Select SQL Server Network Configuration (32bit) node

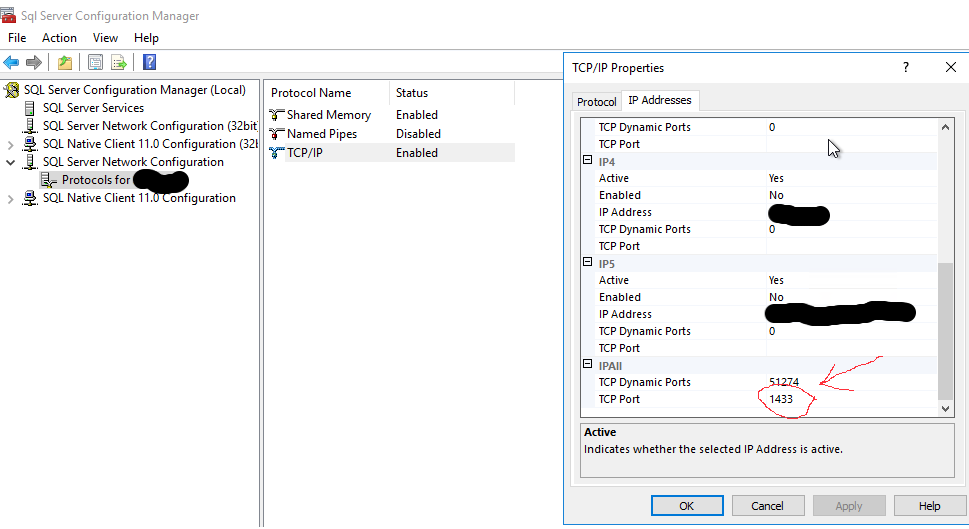point(150,126)
